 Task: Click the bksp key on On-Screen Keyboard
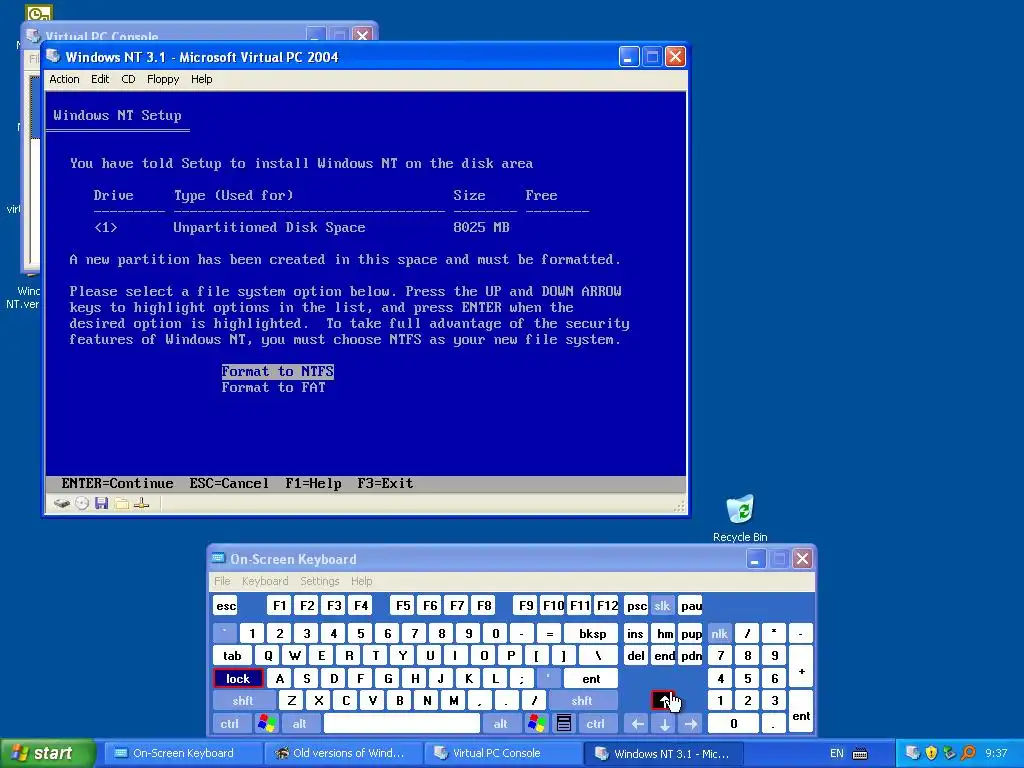tap(592, 633)
